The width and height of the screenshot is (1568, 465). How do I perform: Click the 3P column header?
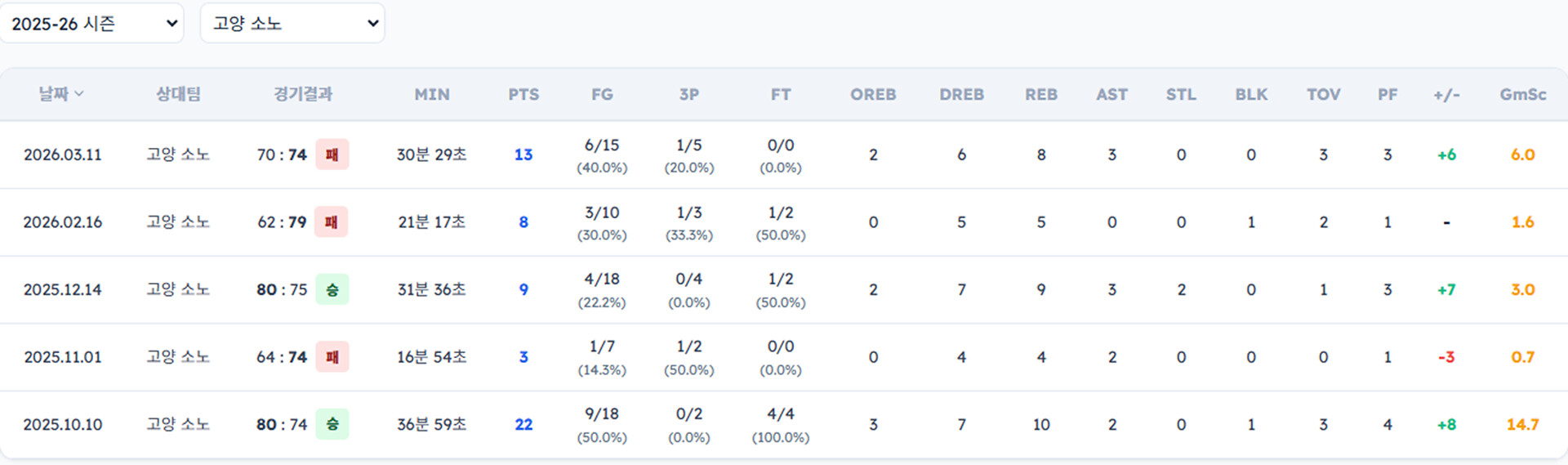[688, 94]
